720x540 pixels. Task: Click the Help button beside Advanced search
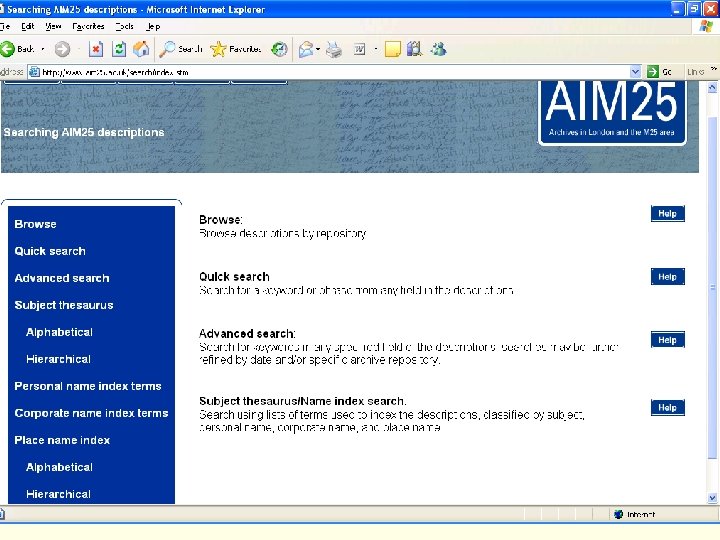(668, 340)
